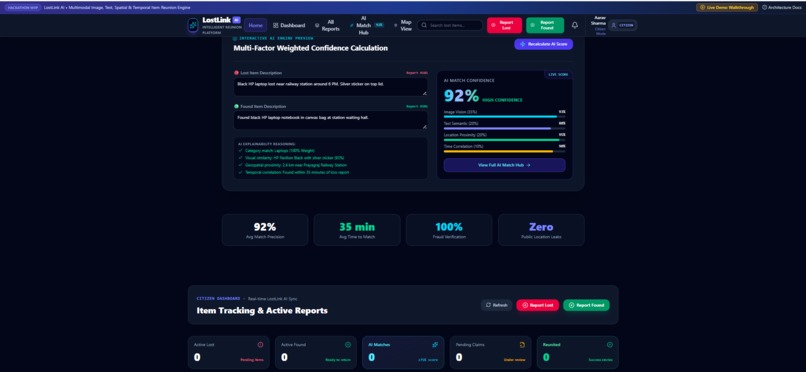Select the Active Lost stat card
Screen dimensions: 806x372
pos(228,352)
